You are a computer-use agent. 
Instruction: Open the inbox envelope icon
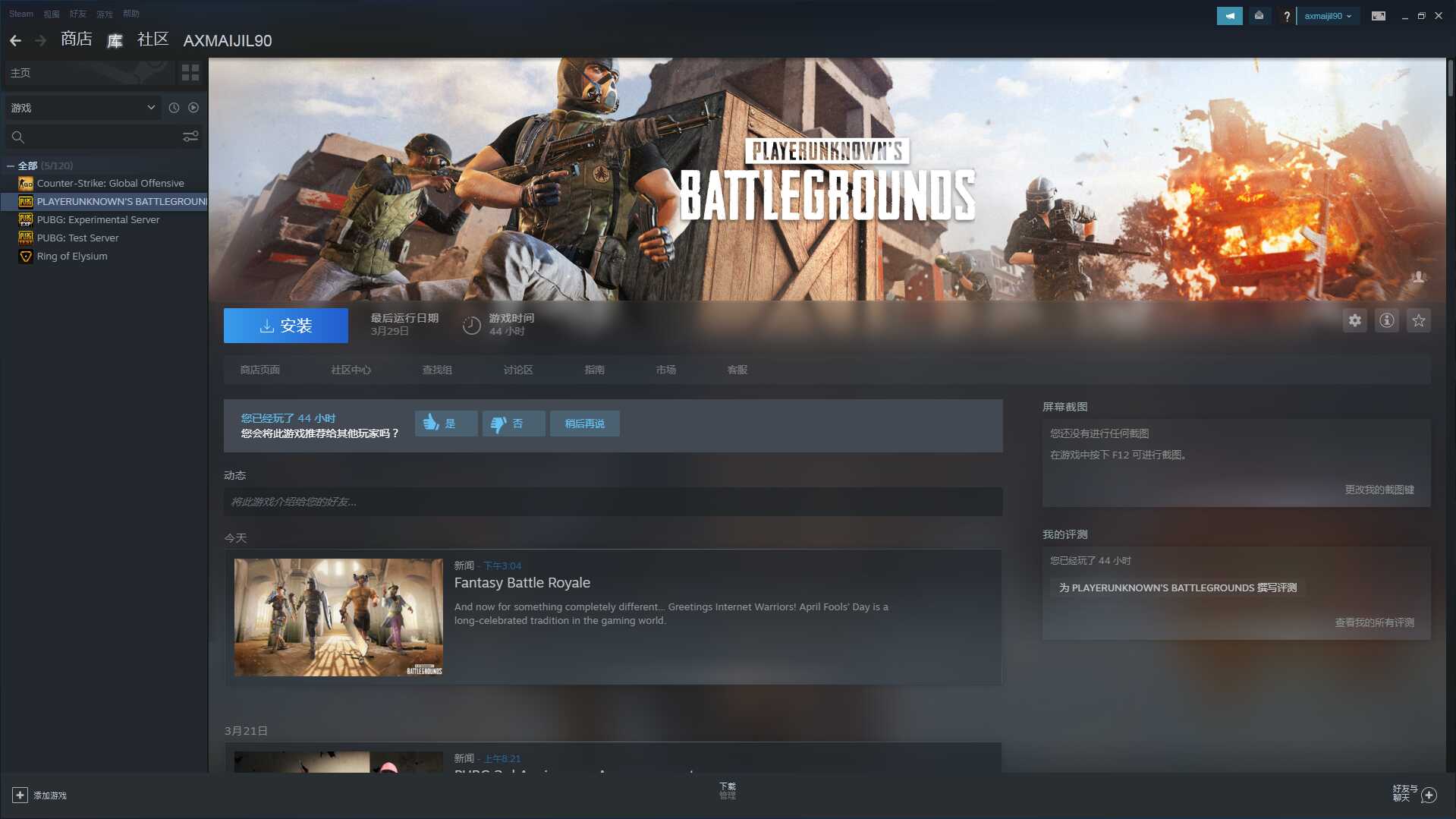pos(1259,16)
